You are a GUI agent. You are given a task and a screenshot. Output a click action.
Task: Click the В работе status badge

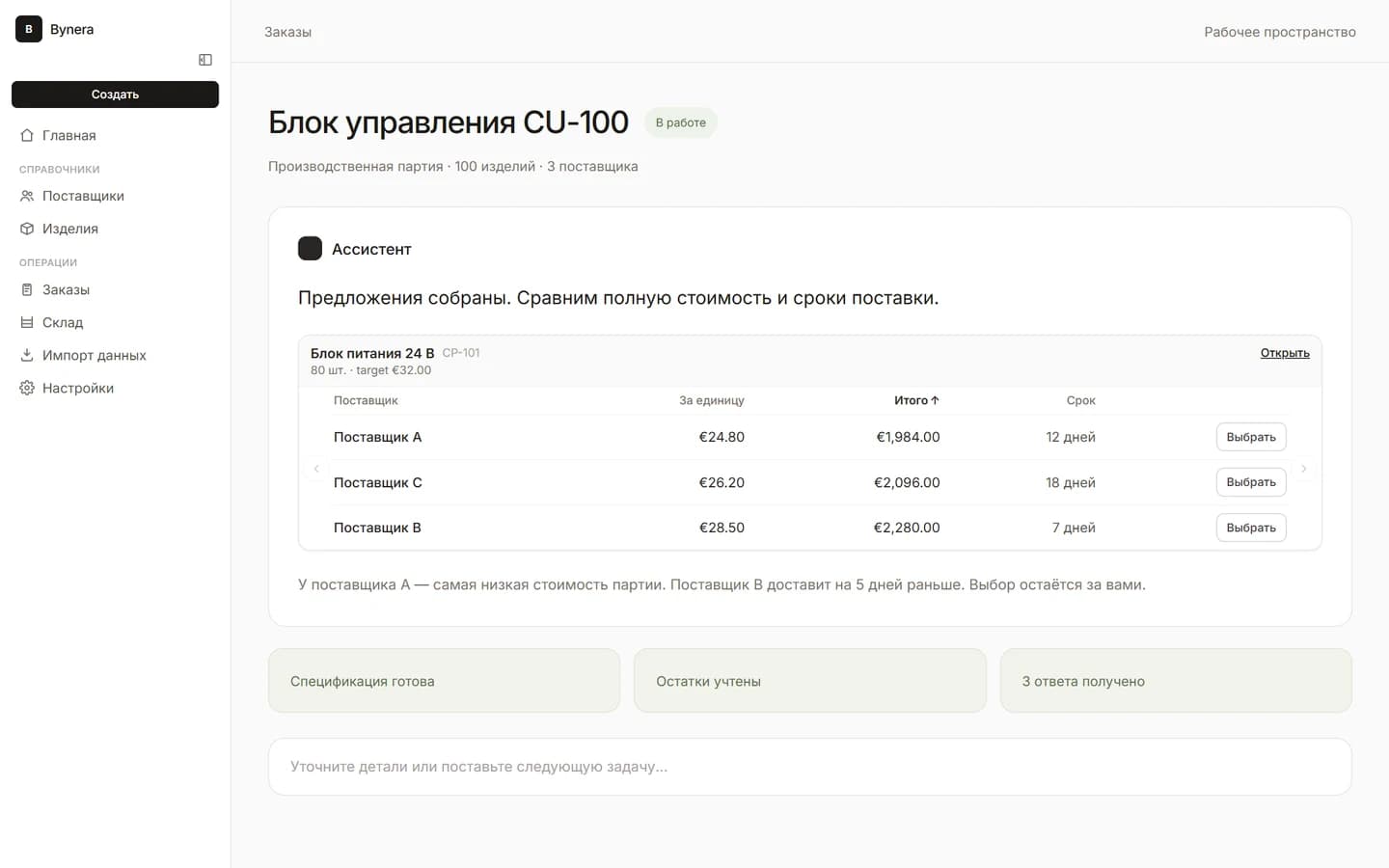[x=681, y=122]
